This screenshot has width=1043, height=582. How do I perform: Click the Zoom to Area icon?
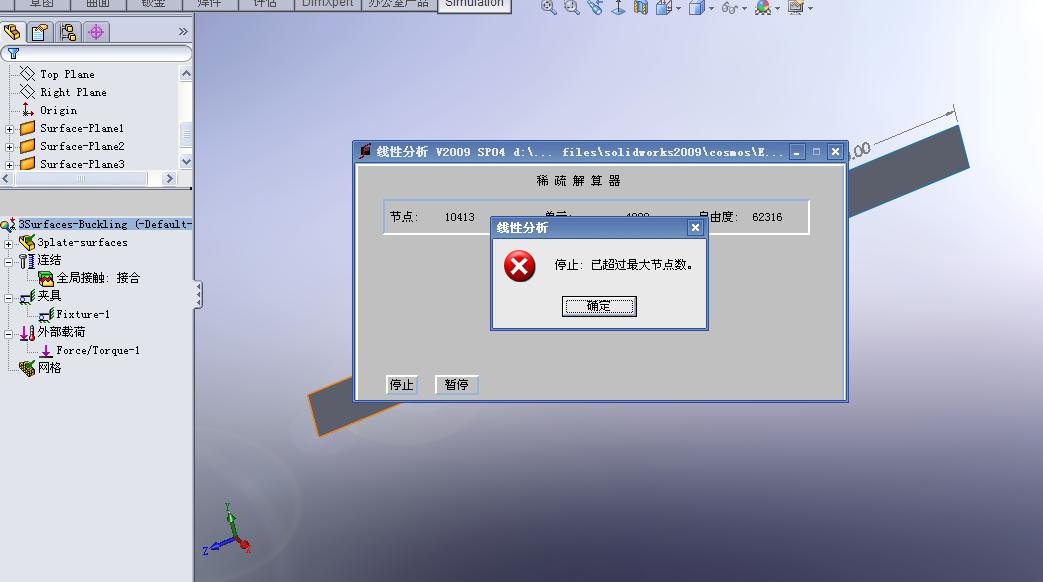[571, 7]
